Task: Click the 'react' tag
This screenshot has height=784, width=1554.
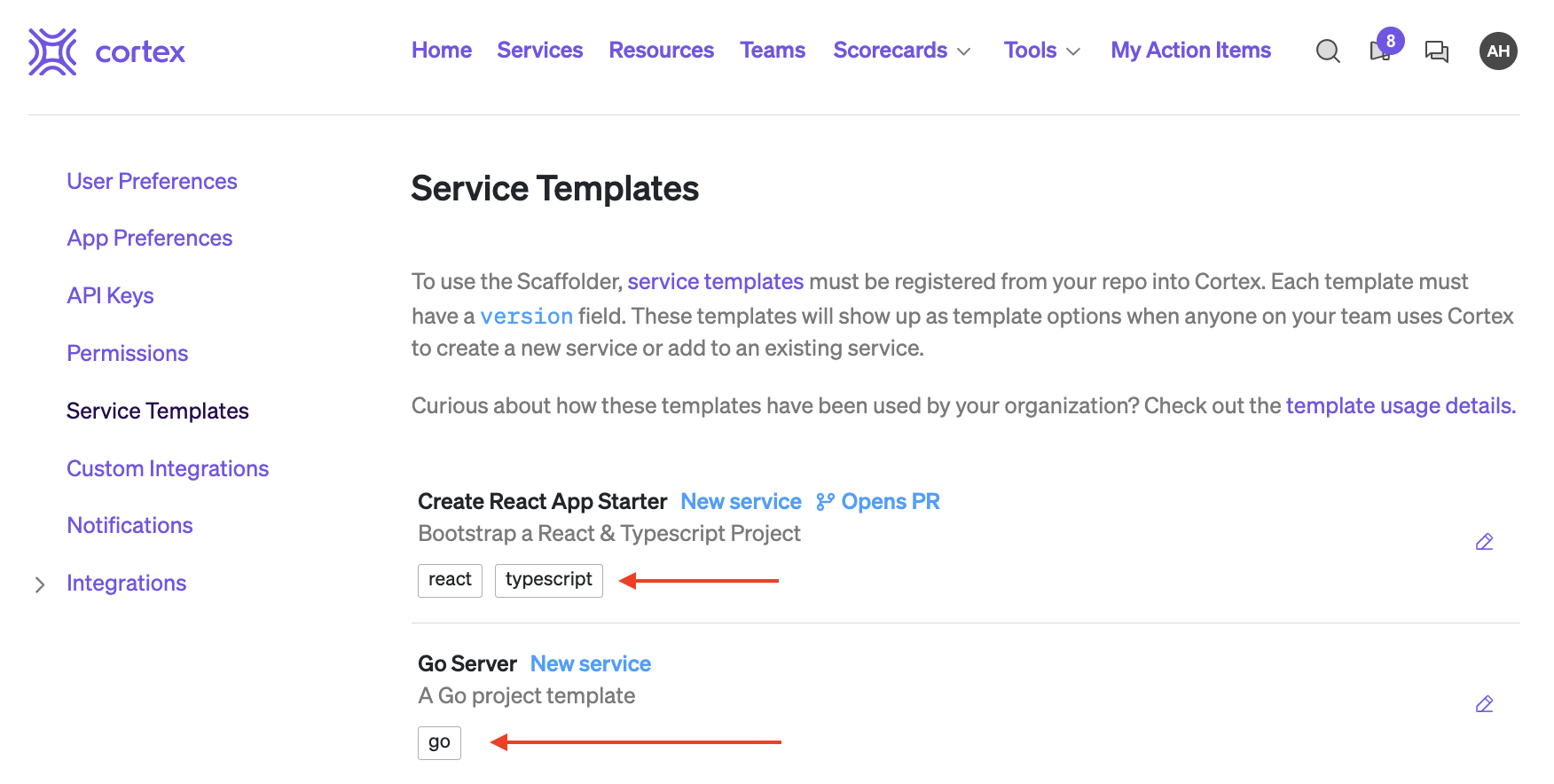Action: [x=450, y=581]
